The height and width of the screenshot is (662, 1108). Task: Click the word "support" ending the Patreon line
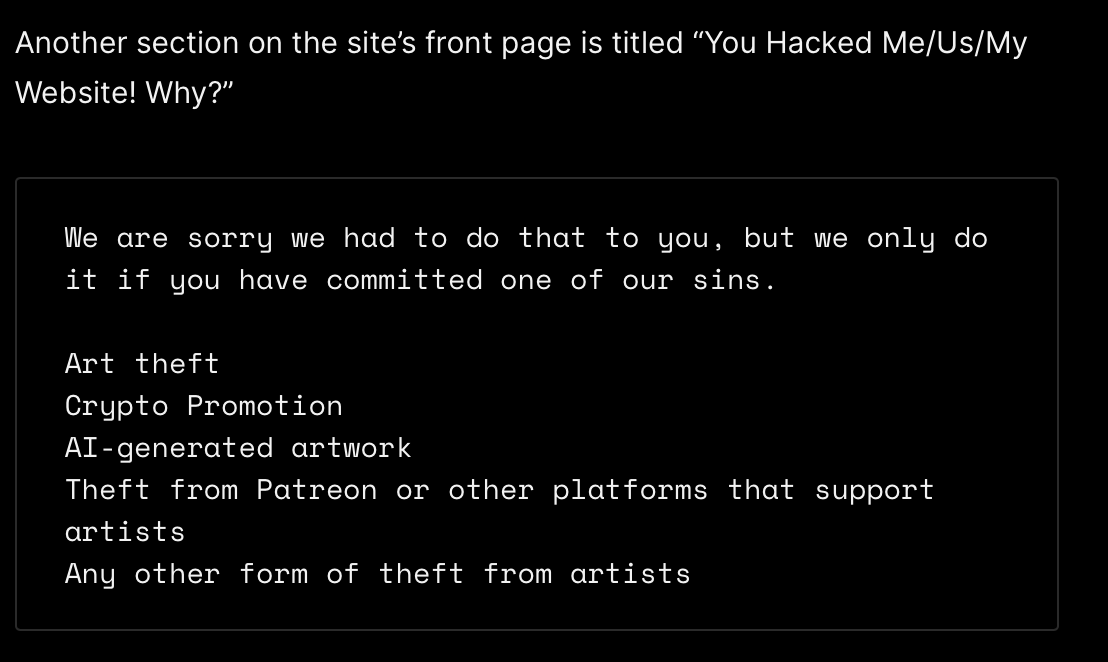point(874,490)
